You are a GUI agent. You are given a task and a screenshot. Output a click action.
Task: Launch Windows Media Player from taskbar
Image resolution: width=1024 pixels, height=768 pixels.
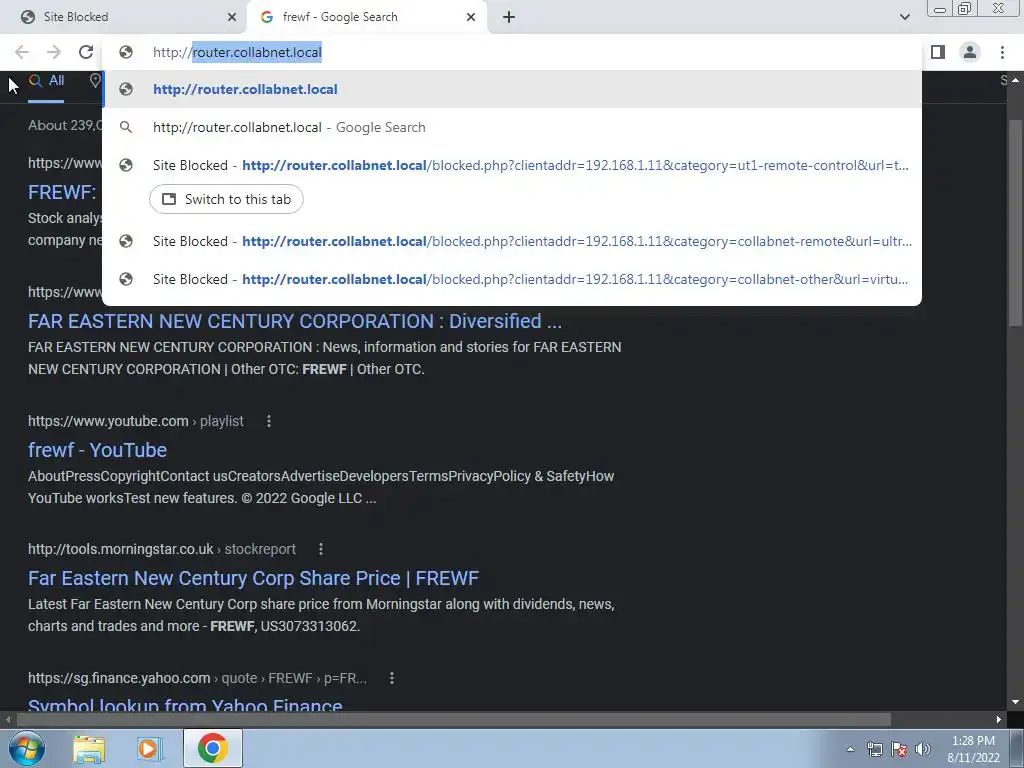[150, 749]
